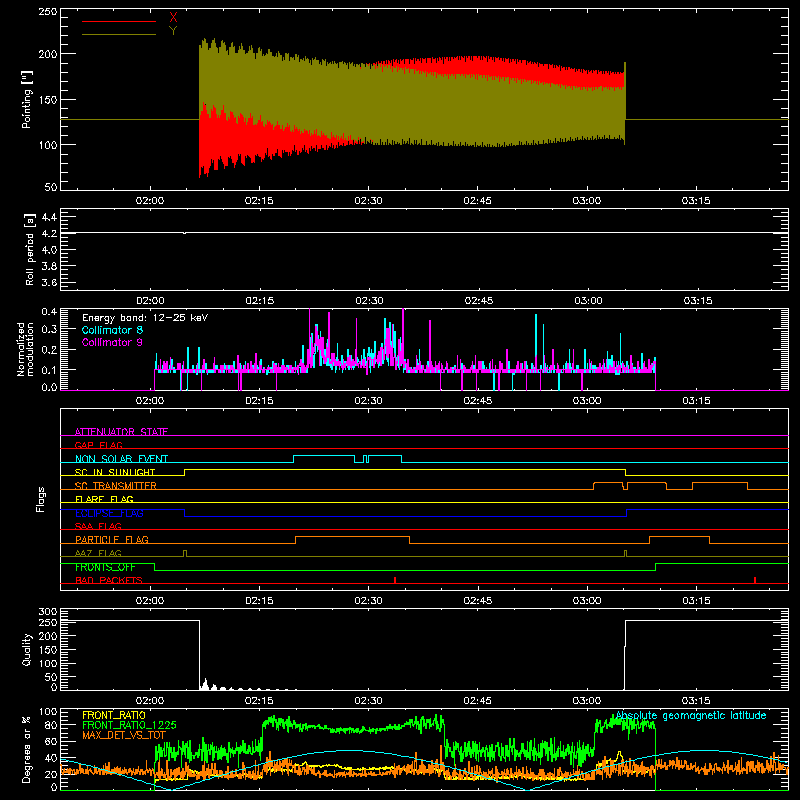800x800 pixels.
Task: Click 03:15 tick under roll period plot
Action: [x=697, y=301]
